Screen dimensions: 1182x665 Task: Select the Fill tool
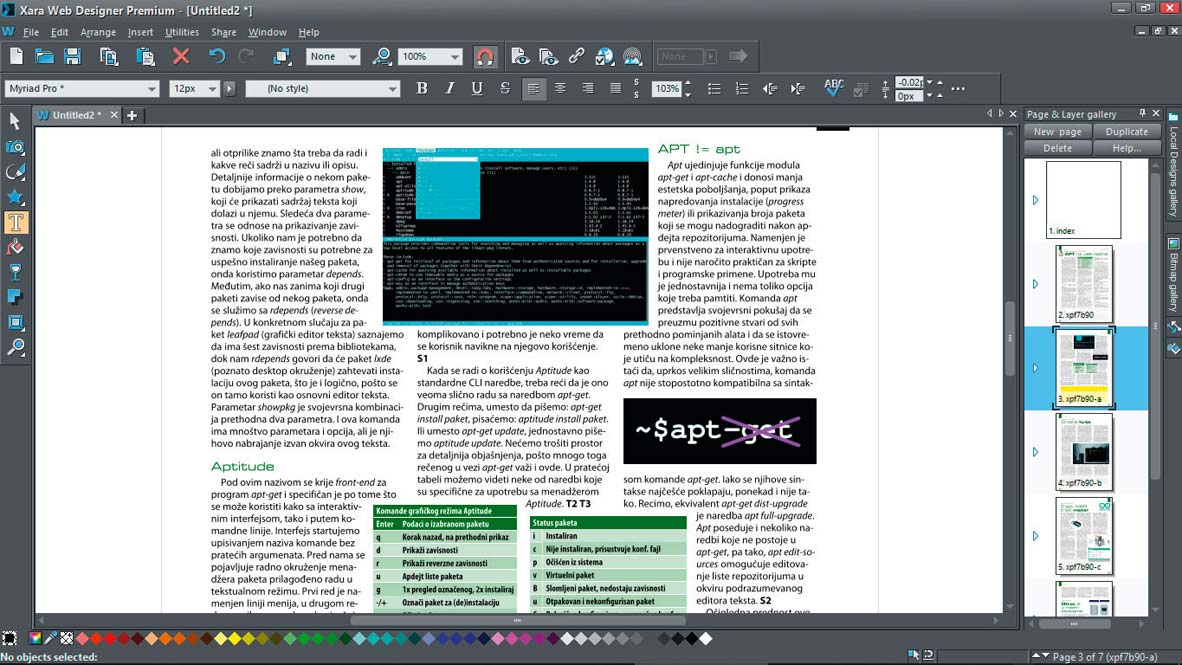pos(15,247)
